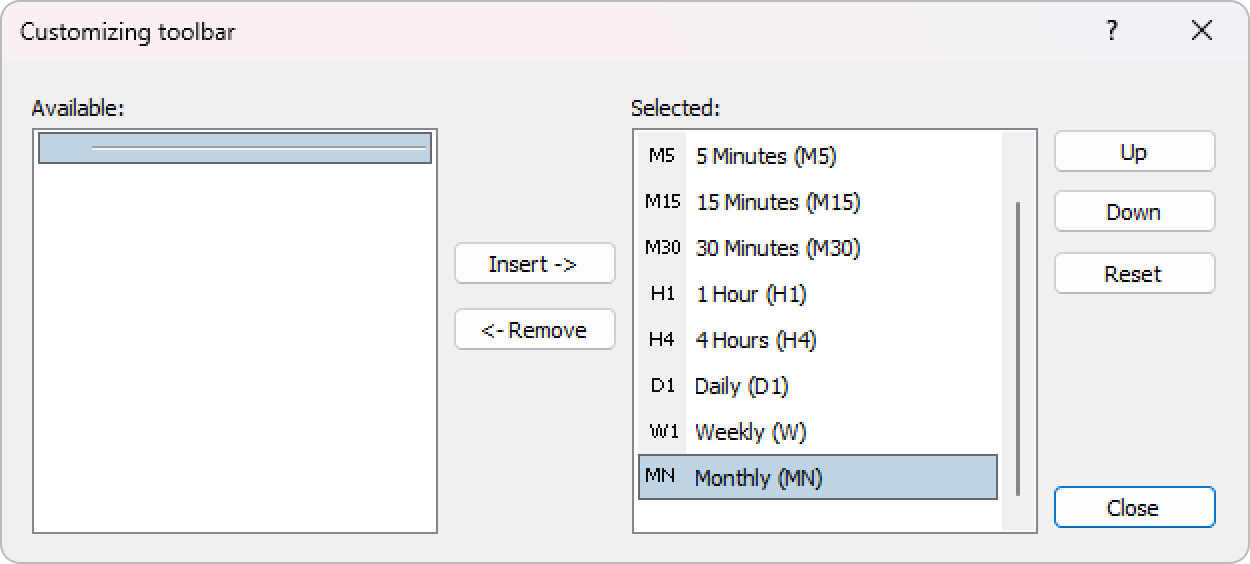Move the selected item Down

[1135, 212]
